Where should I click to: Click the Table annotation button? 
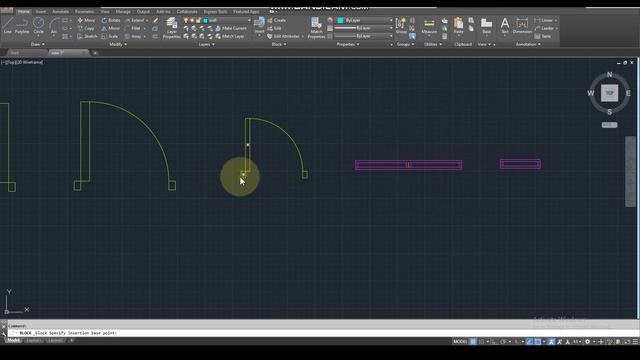543,36
